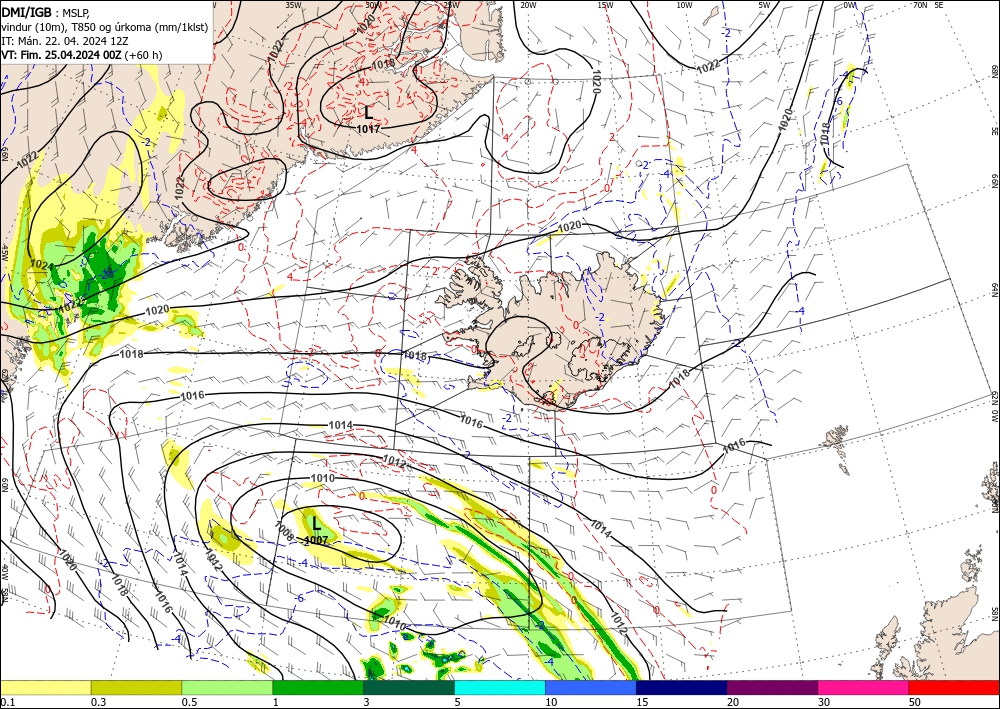Image resolution: width=1000 pixels, height=709 pixels.
Task: Click the '1017' pressure value over Greenland
Action: point(369,129)
